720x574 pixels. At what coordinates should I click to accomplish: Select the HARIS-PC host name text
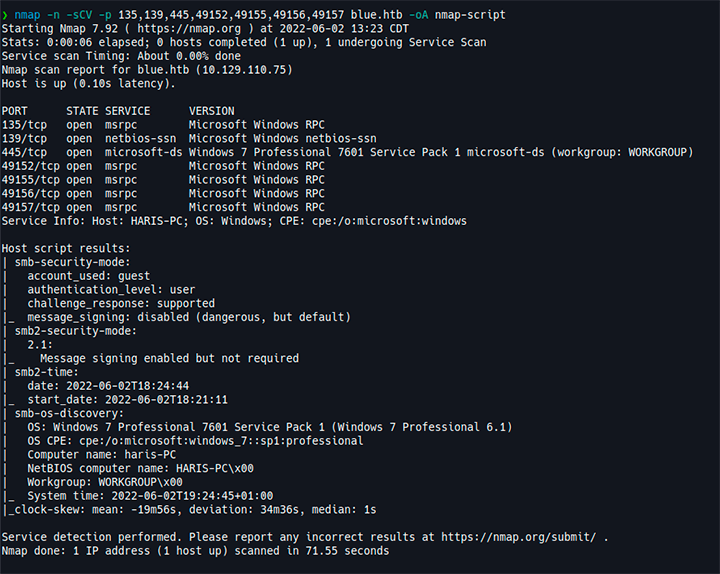(157, 221)
